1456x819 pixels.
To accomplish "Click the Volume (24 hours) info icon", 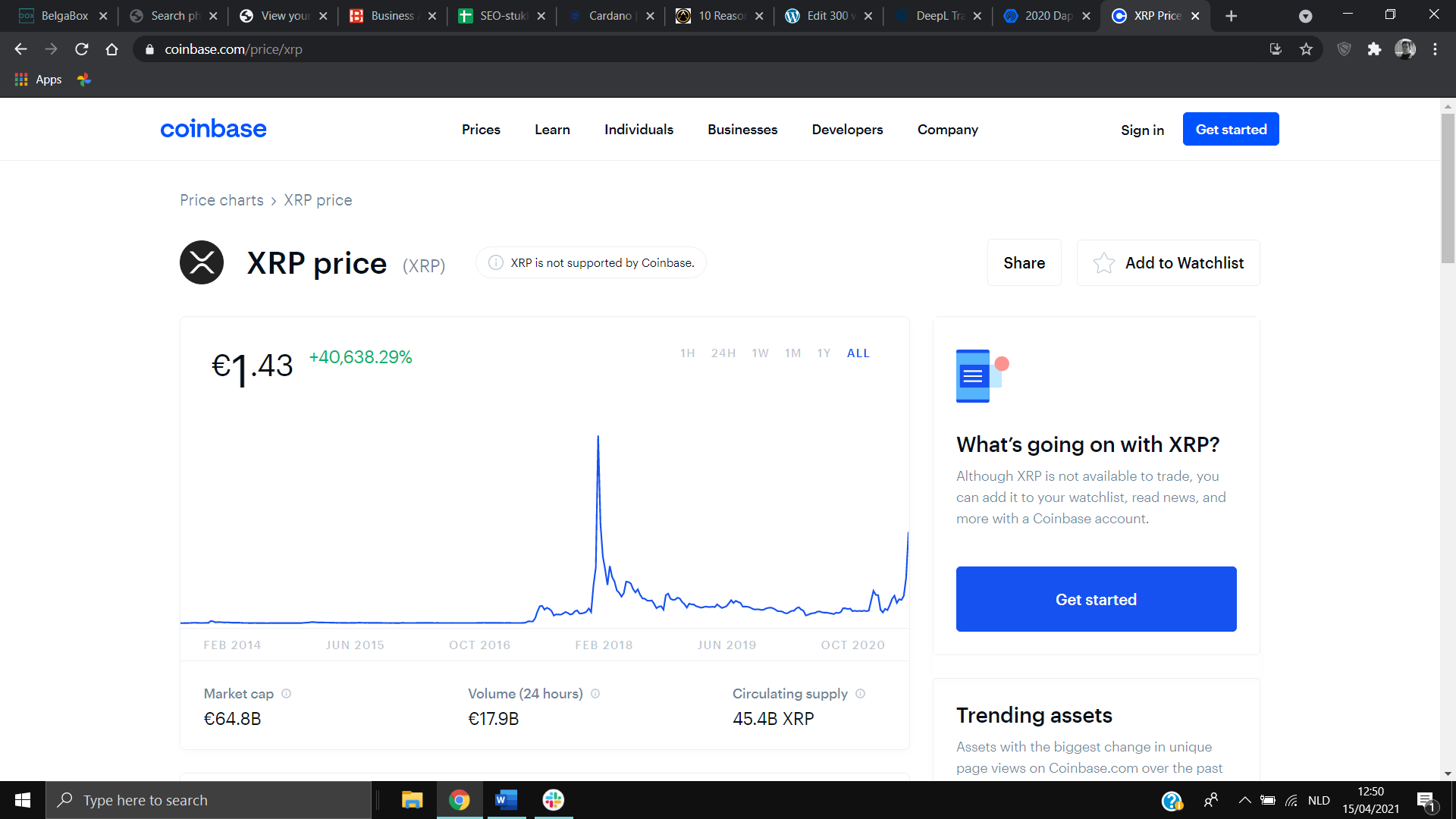I will (595, 694).
